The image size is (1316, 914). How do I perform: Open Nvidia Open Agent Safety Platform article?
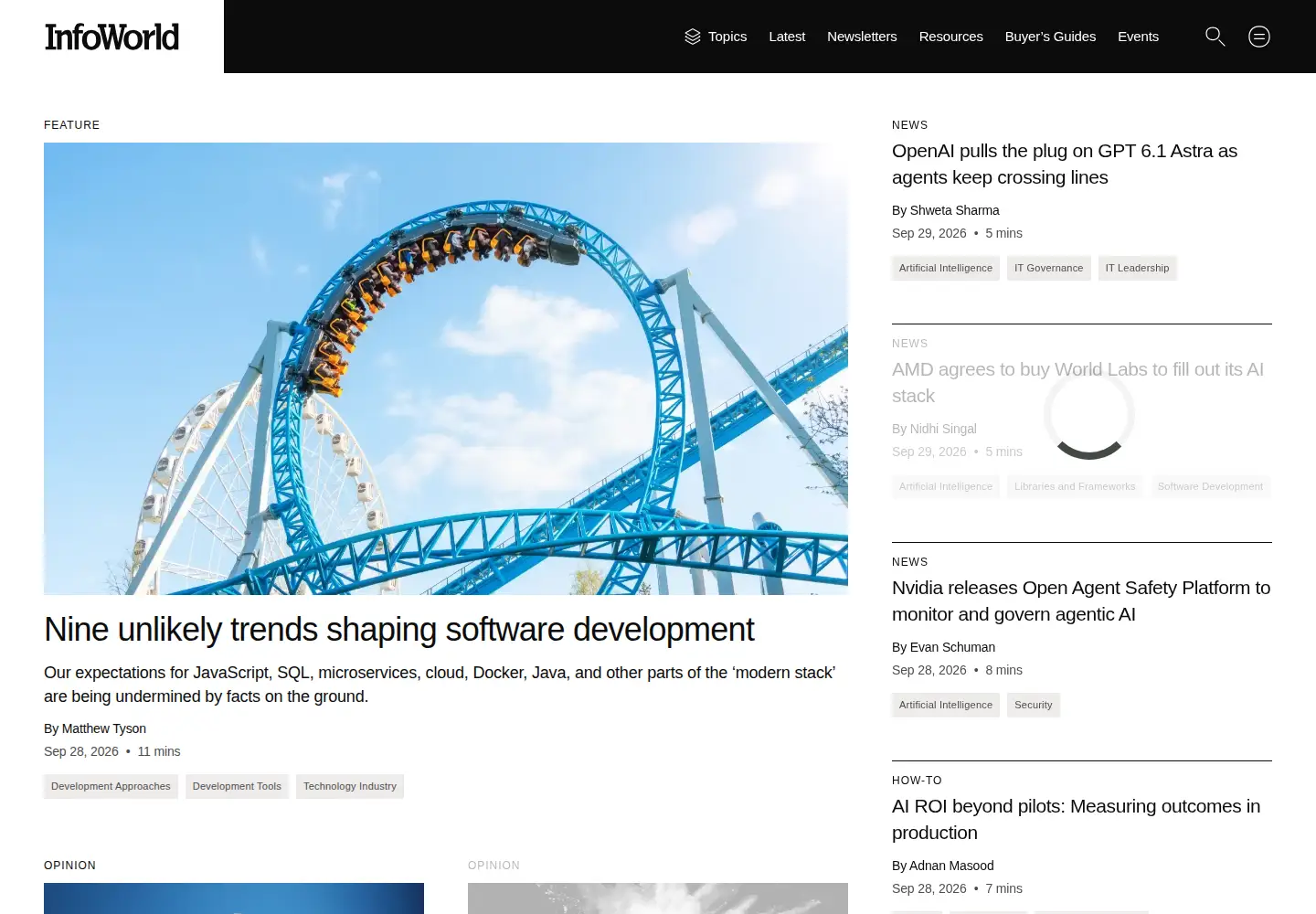click(x=1081, y=600)
